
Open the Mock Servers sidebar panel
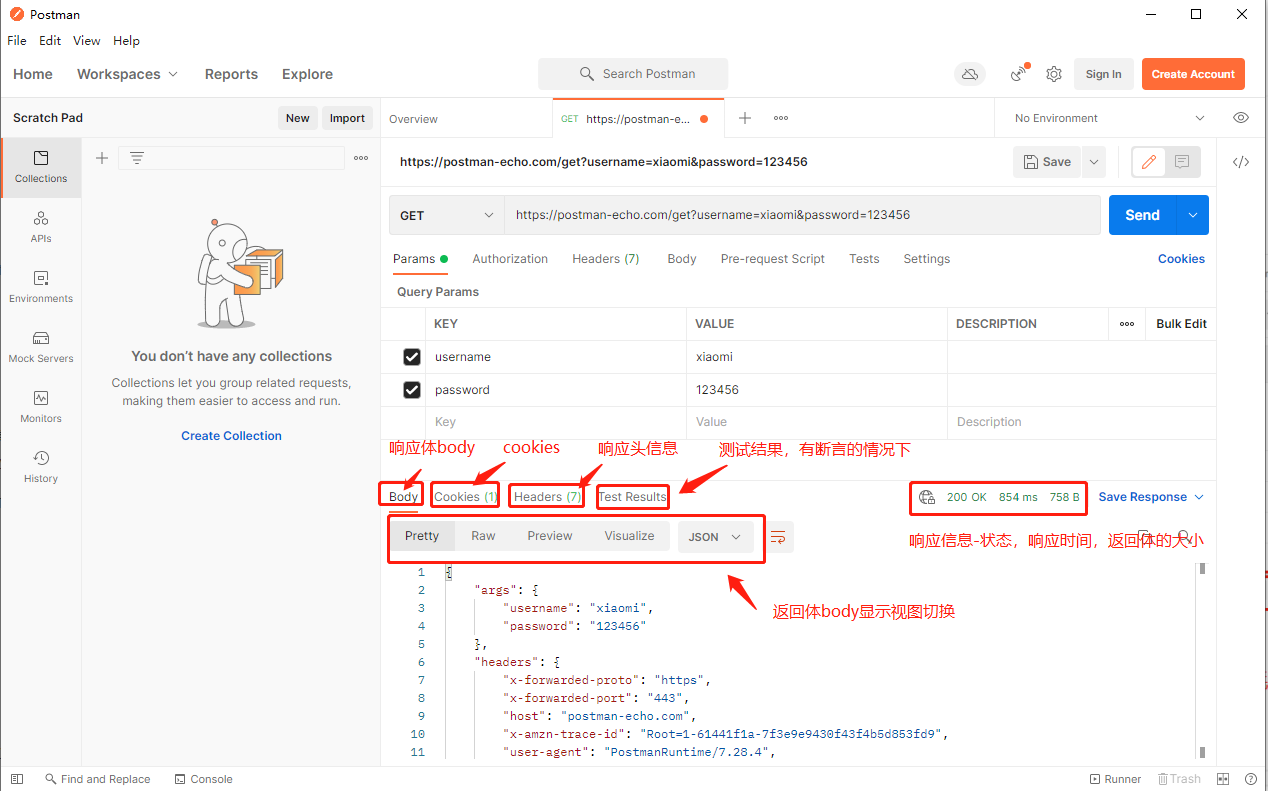(x=41, y=347)
